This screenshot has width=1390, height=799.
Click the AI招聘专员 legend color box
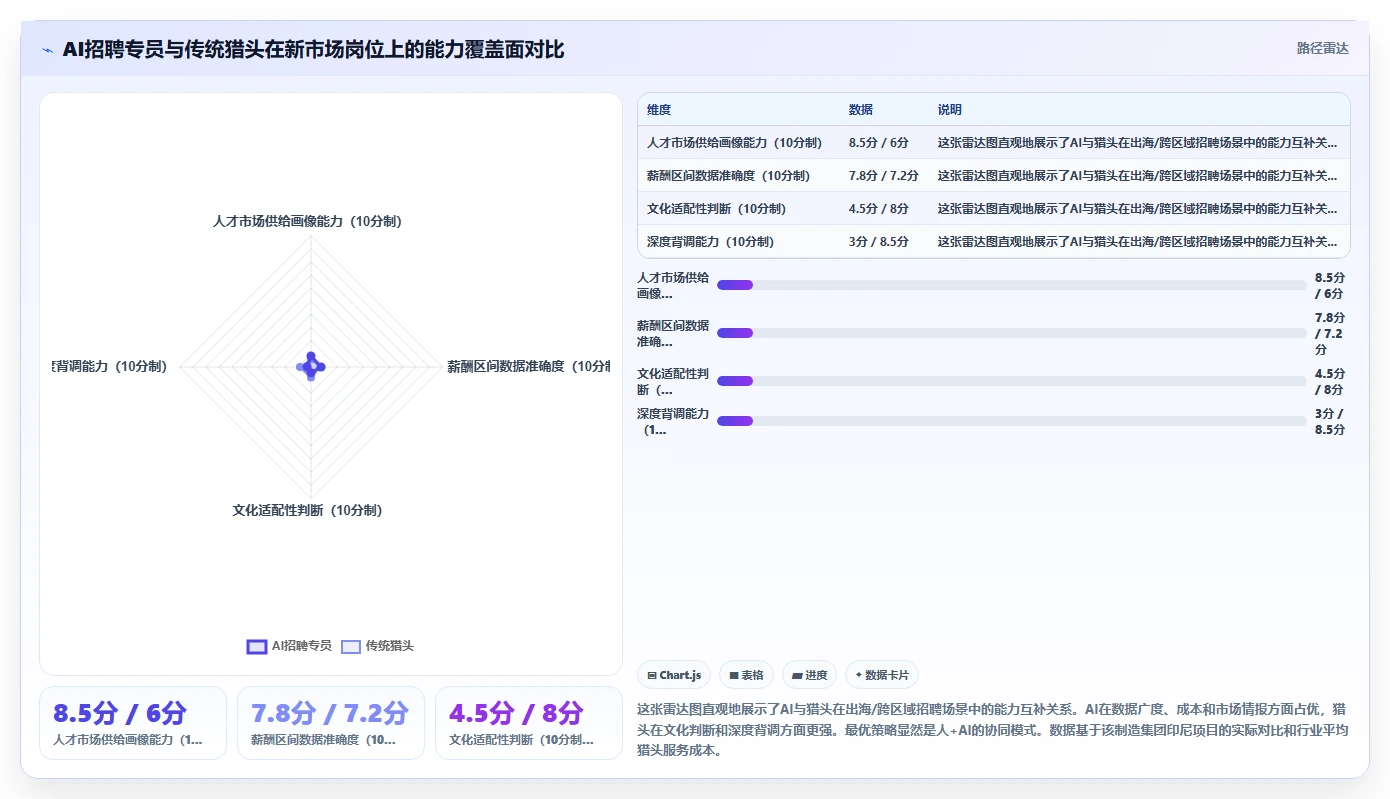pos(257,646)
